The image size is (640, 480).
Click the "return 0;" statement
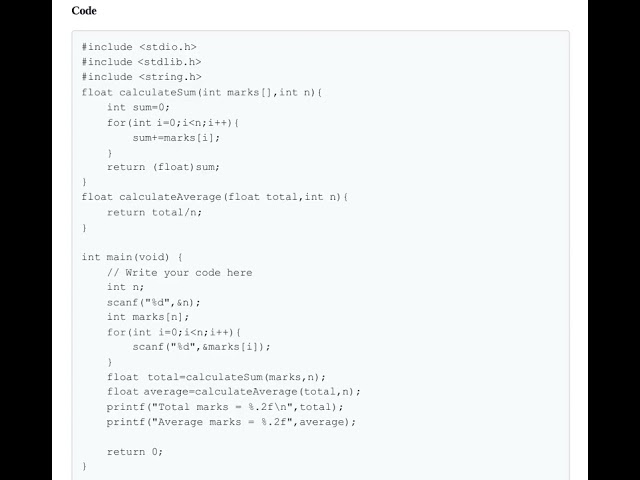(x=135, y=452)
